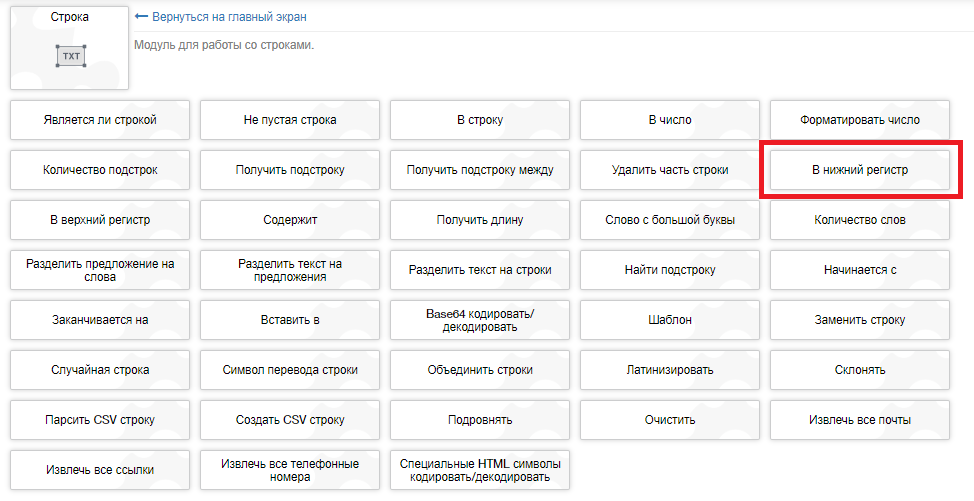Select 'Форматировать число' action
The width and height of the screenshot is (974, 501).
[860, 120]
